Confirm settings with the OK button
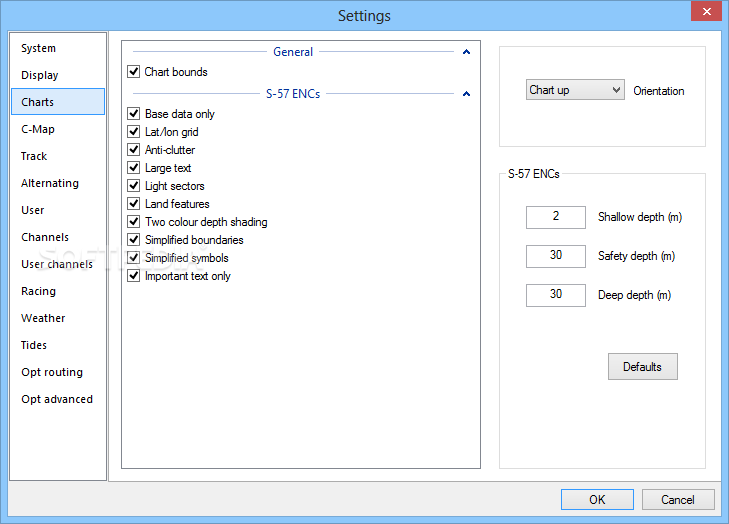This screenshot has width=729, height=524. point(597,499)
